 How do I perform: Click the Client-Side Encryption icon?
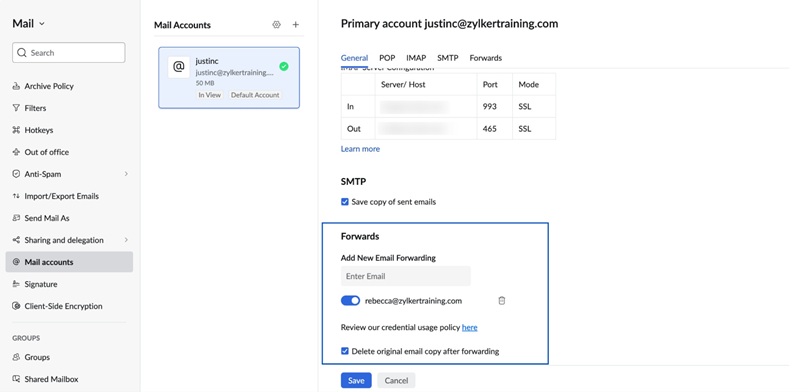coord(16,306)
